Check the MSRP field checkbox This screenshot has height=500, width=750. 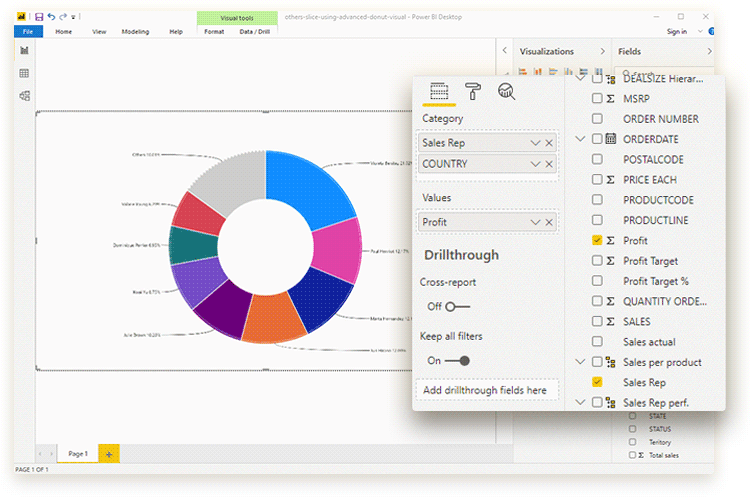click(597, 98)
